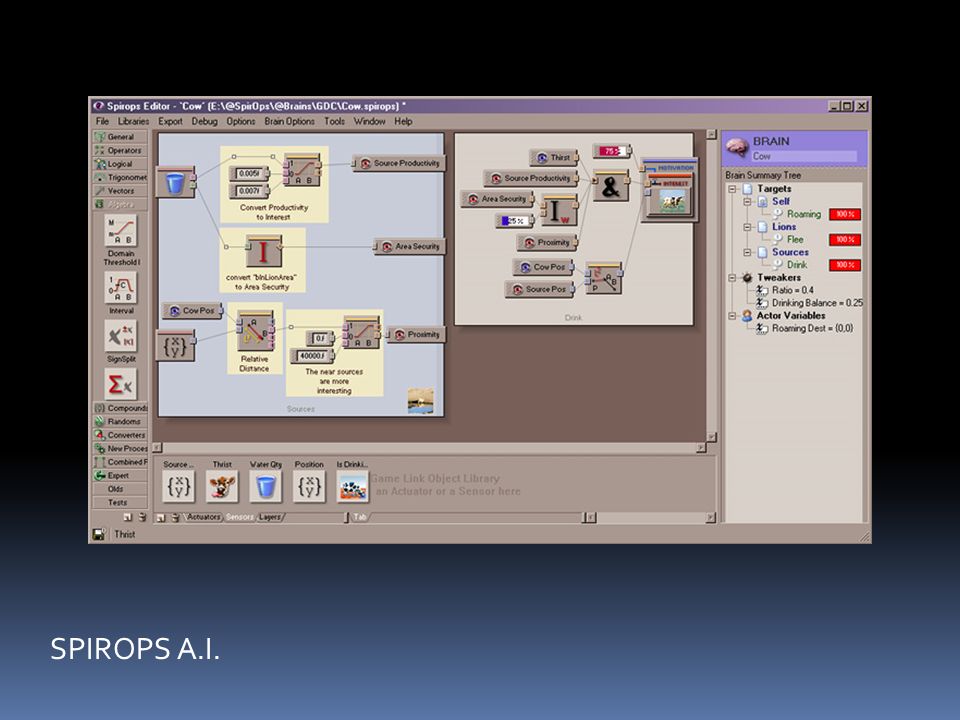Open the Expert category button
960x720 pixels.
coord(121,475)
